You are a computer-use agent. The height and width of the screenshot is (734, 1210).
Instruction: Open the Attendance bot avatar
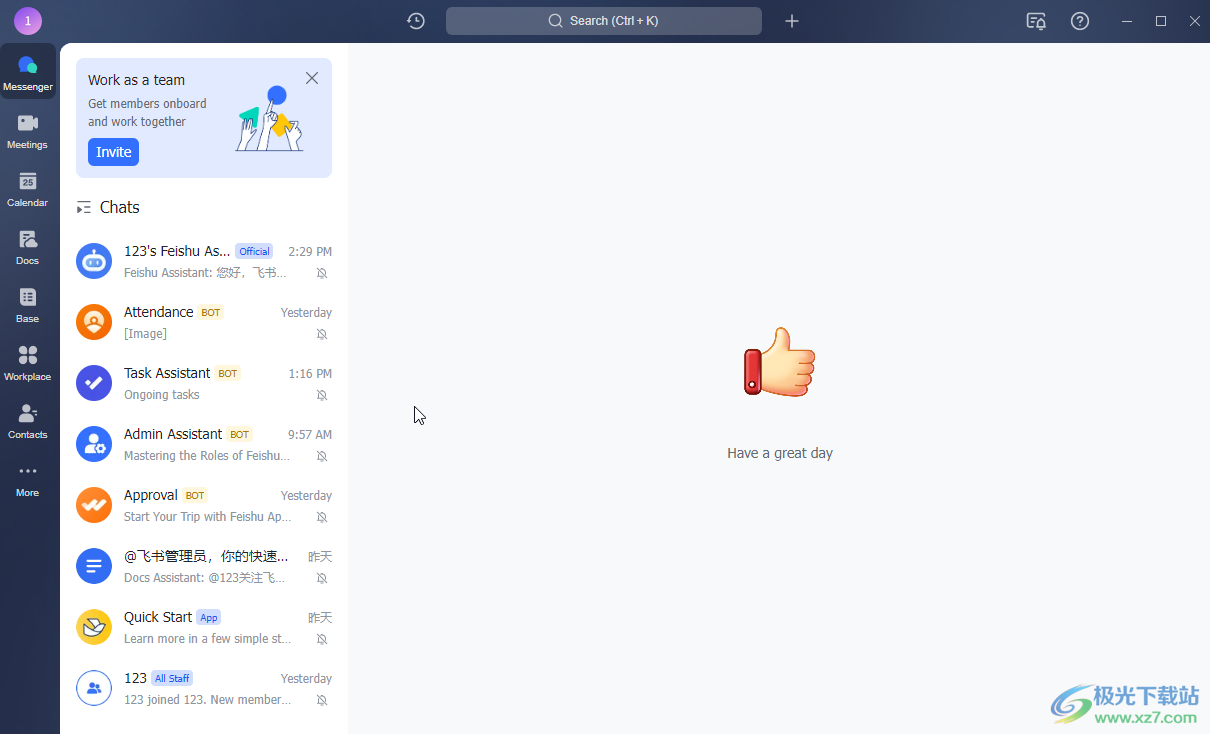click(94, 322)
